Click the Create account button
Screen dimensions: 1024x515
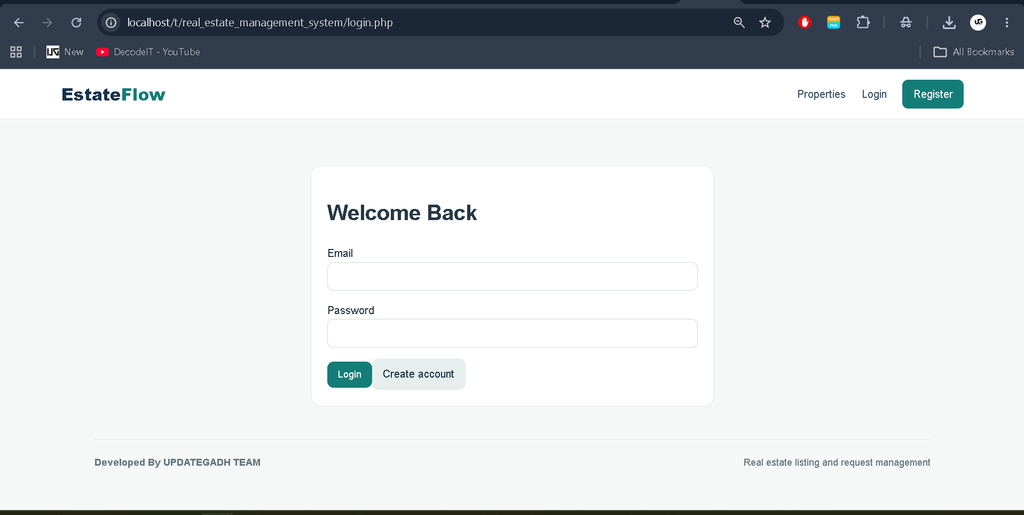click(x=419, y=374)
